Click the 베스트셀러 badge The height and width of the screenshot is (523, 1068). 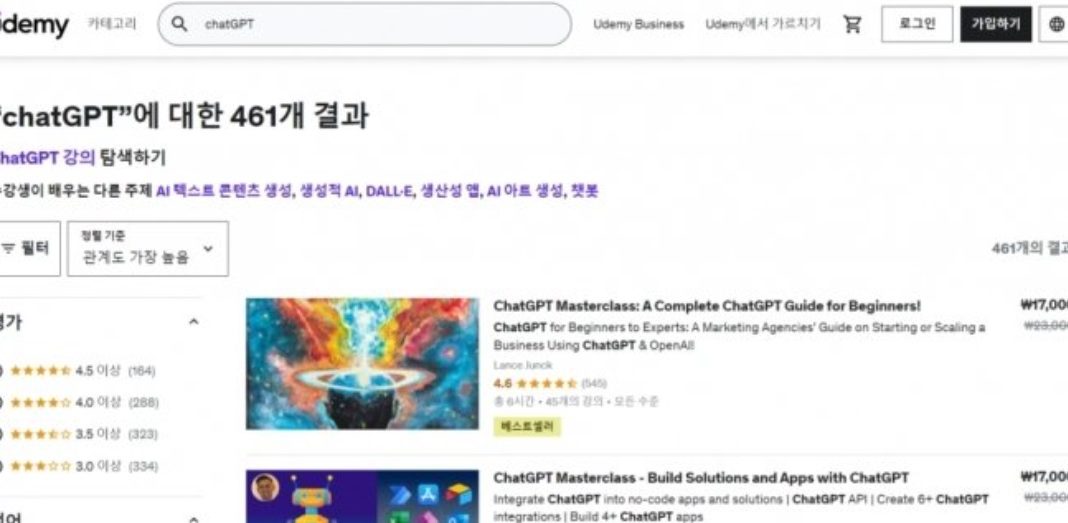coord(527,427)
